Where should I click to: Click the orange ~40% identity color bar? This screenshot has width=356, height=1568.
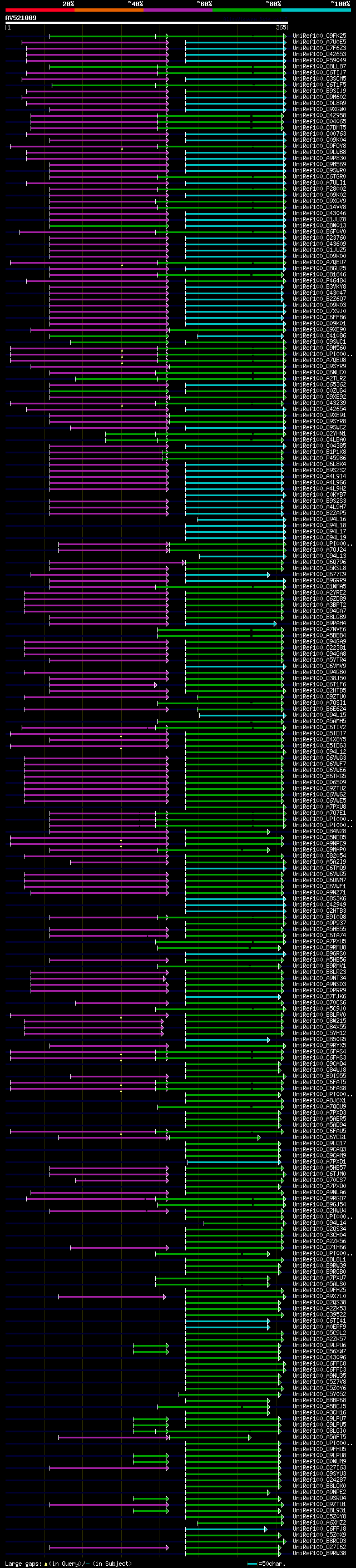109,10
